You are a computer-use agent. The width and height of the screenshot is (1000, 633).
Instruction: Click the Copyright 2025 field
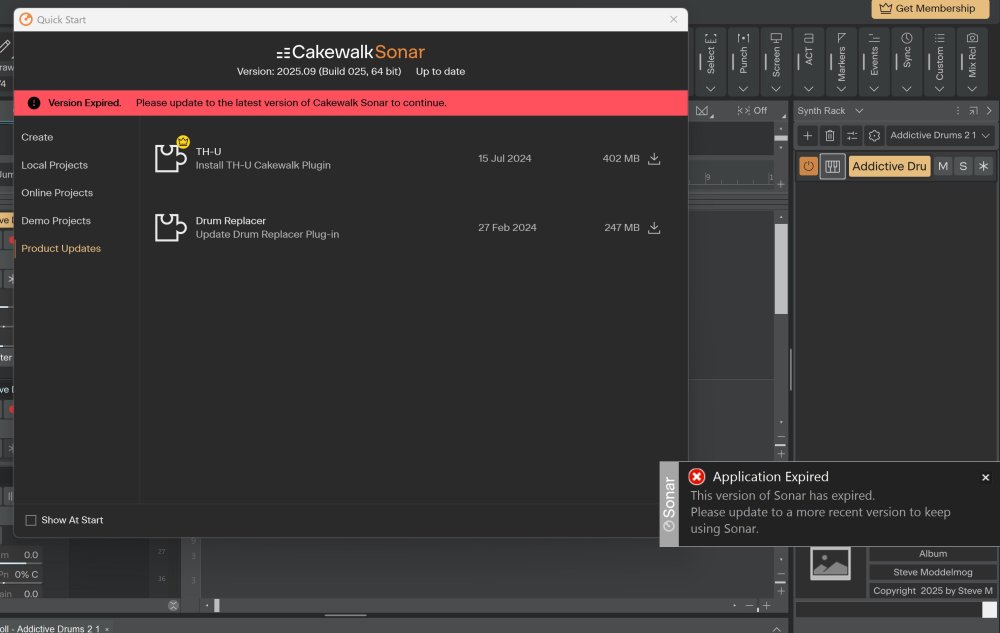point(932,591)
